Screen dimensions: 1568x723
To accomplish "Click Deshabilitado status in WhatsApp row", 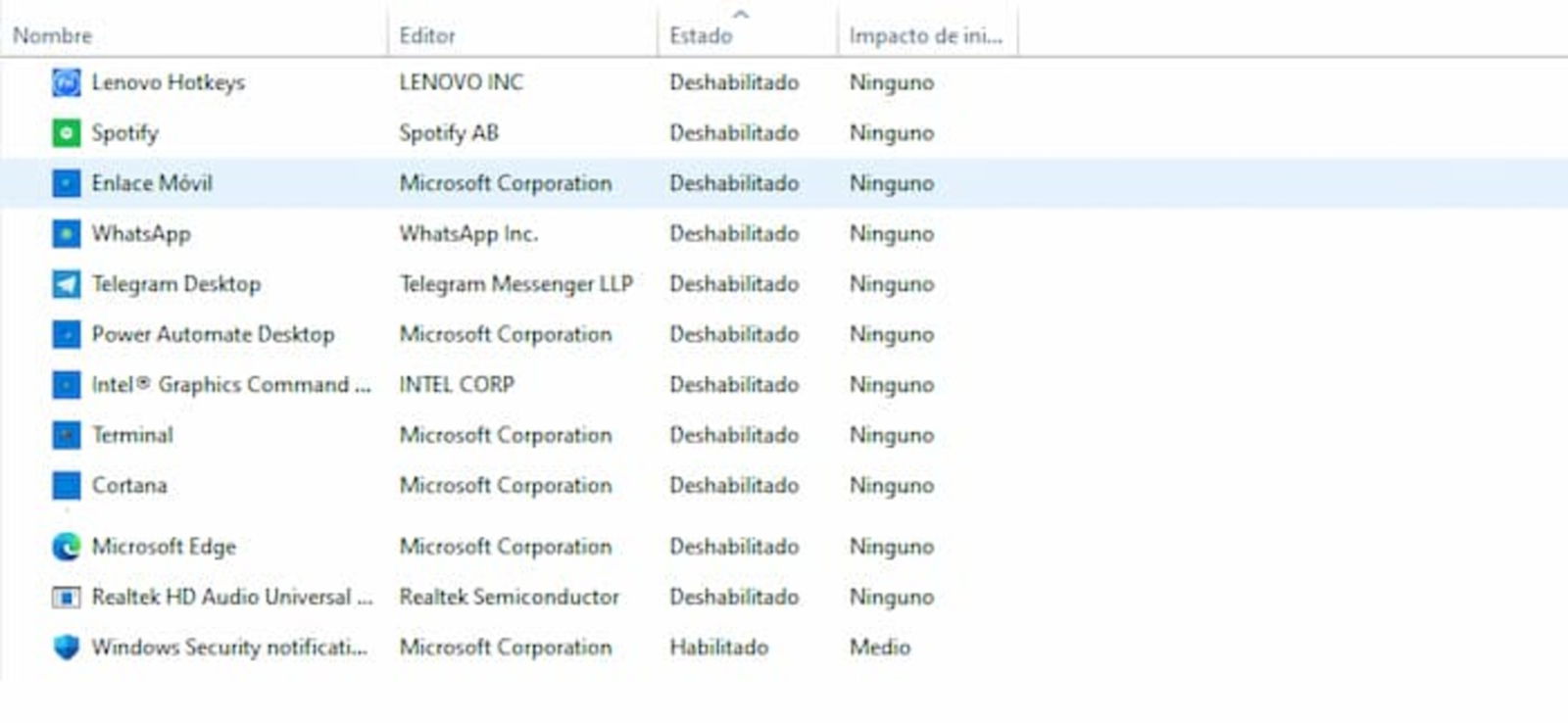I will [734, 234].
